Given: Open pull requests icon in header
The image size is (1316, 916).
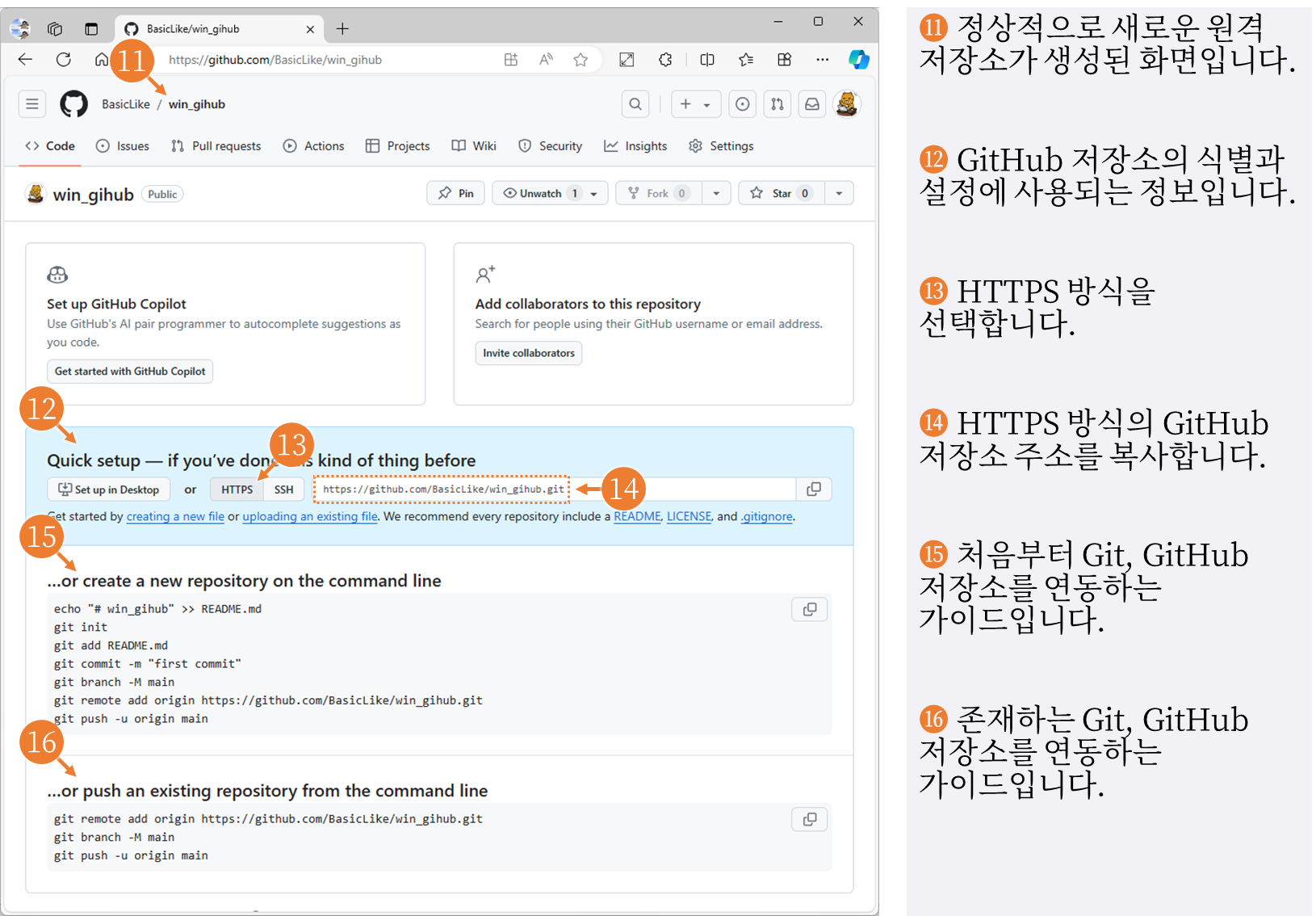Looking at the screenshot, I should (x=777, y=104).
